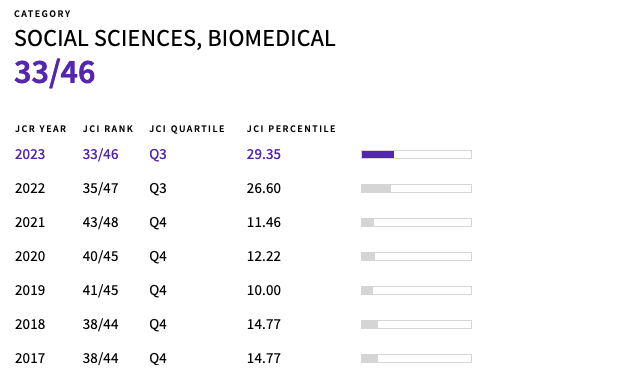Click the 2023 percentile value 29.35
The width and height of the screenshot is (631, 386).
pyautogui.click(x=264, y=154)
